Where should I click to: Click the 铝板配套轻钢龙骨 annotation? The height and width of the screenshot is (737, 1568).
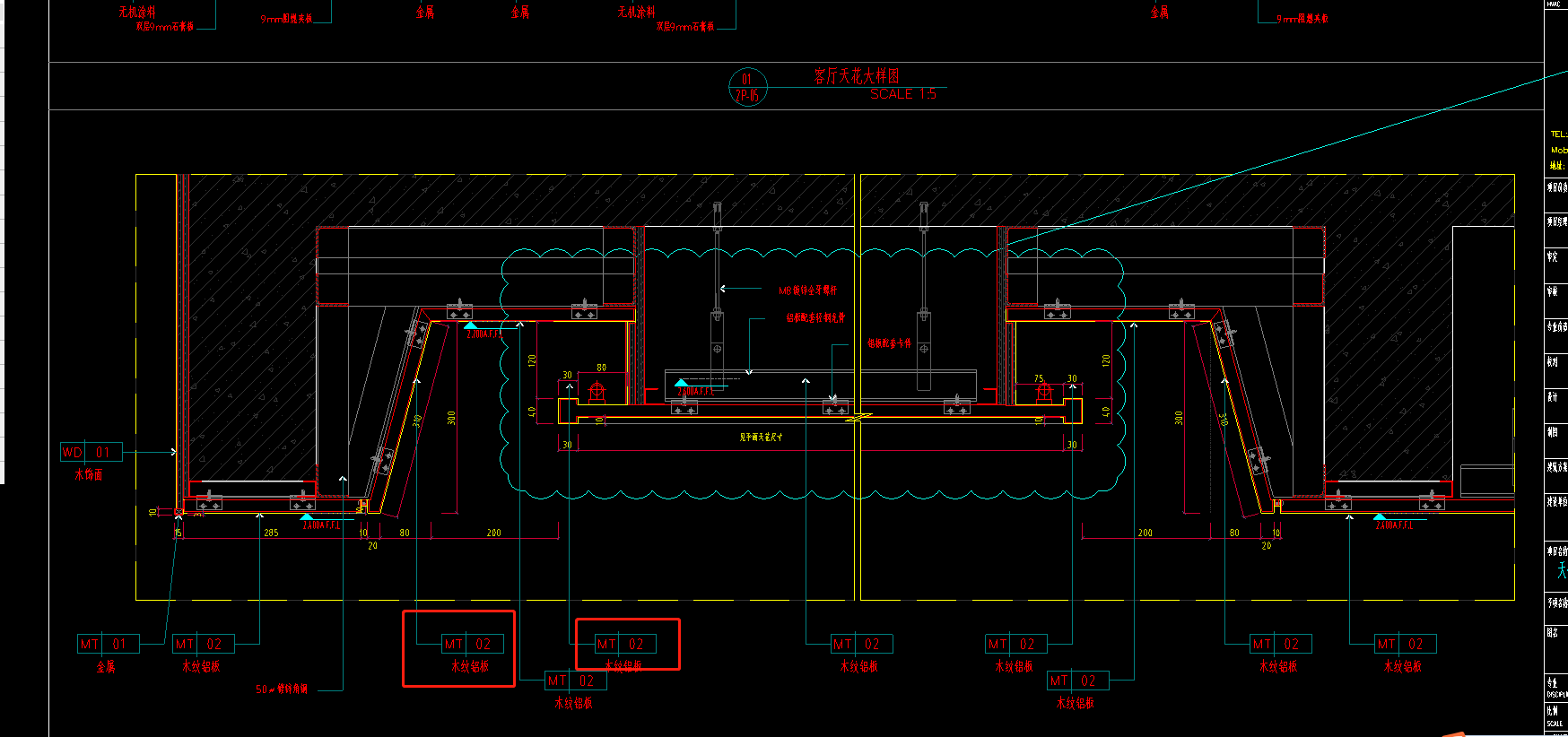tap(815, 317)
